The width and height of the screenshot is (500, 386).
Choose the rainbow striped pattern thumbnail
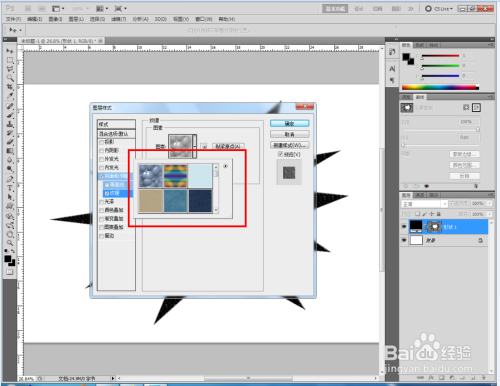[x=175, y=176]
